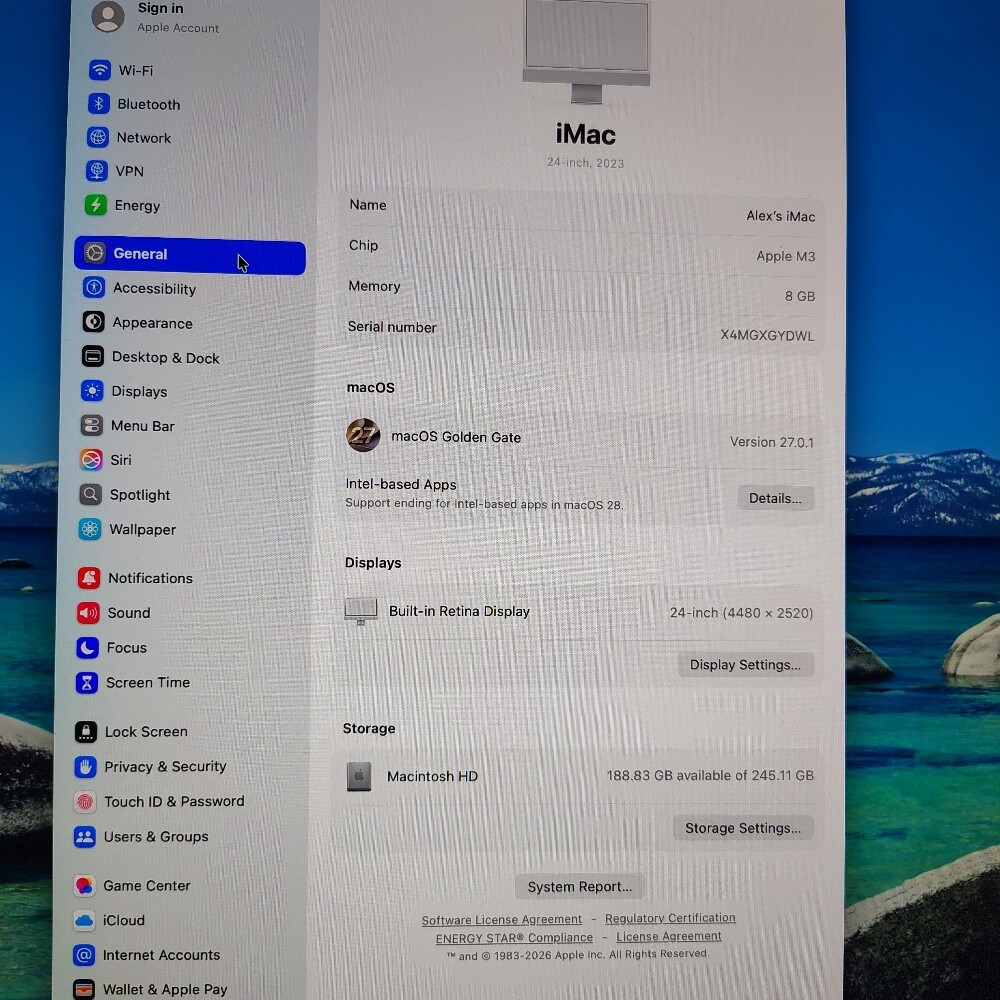
Task: Open Storage Settings button
Action: pos(743,828)
